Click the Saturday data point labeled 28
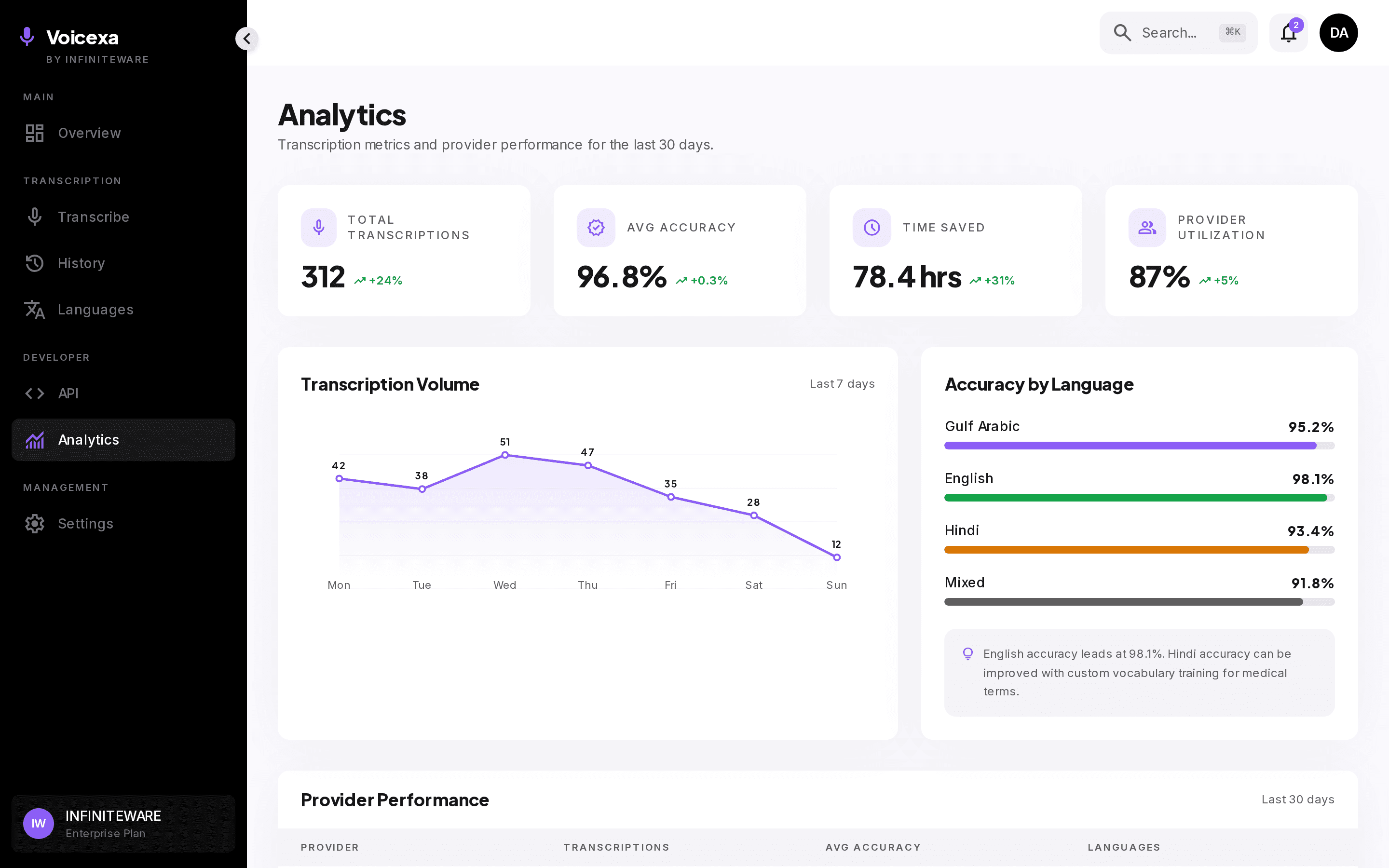The height and width of the screenshot is (868, 1389). tap(754, 515)
